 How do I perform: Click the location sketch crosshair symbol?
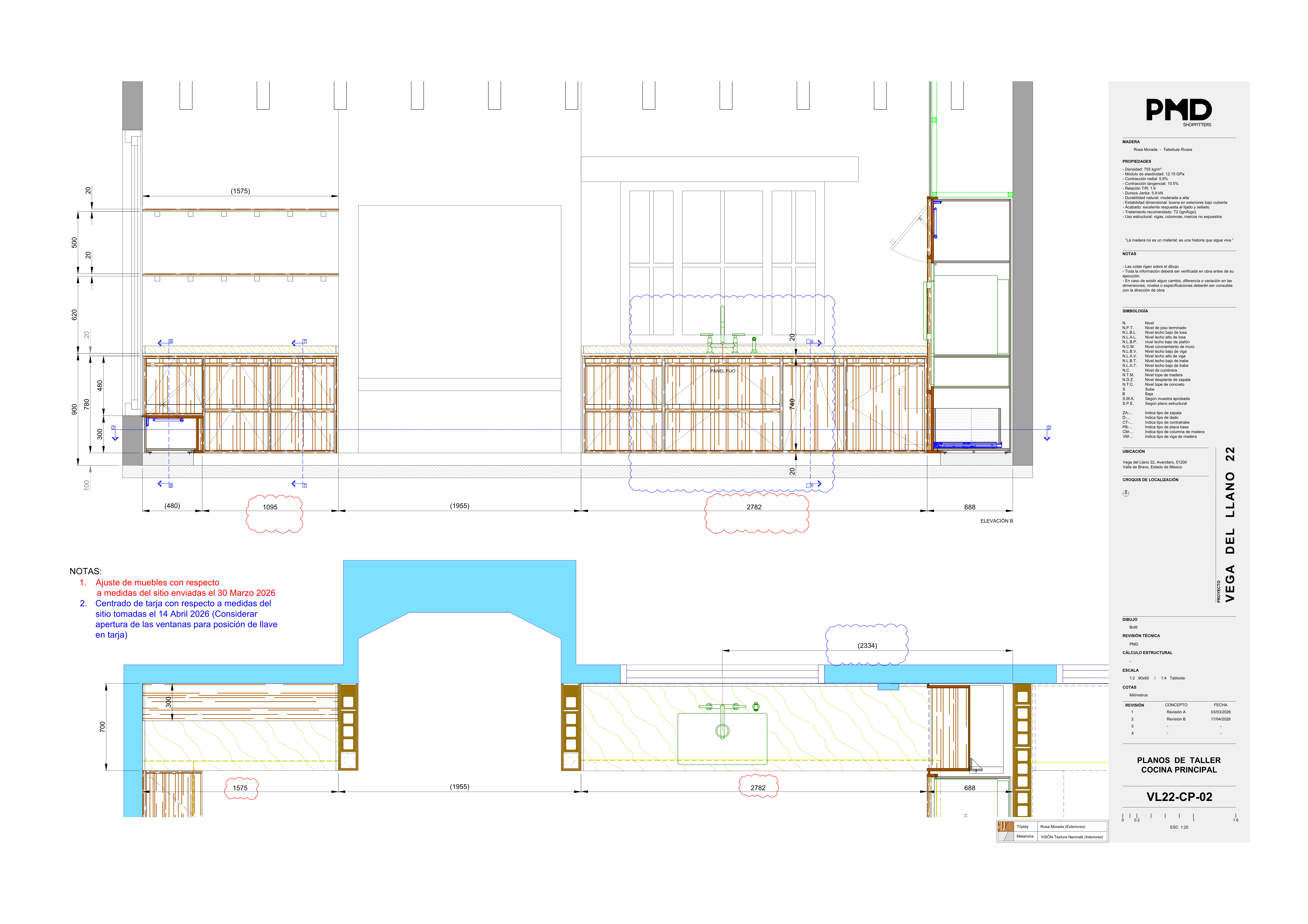click(x=1126, y=493)
